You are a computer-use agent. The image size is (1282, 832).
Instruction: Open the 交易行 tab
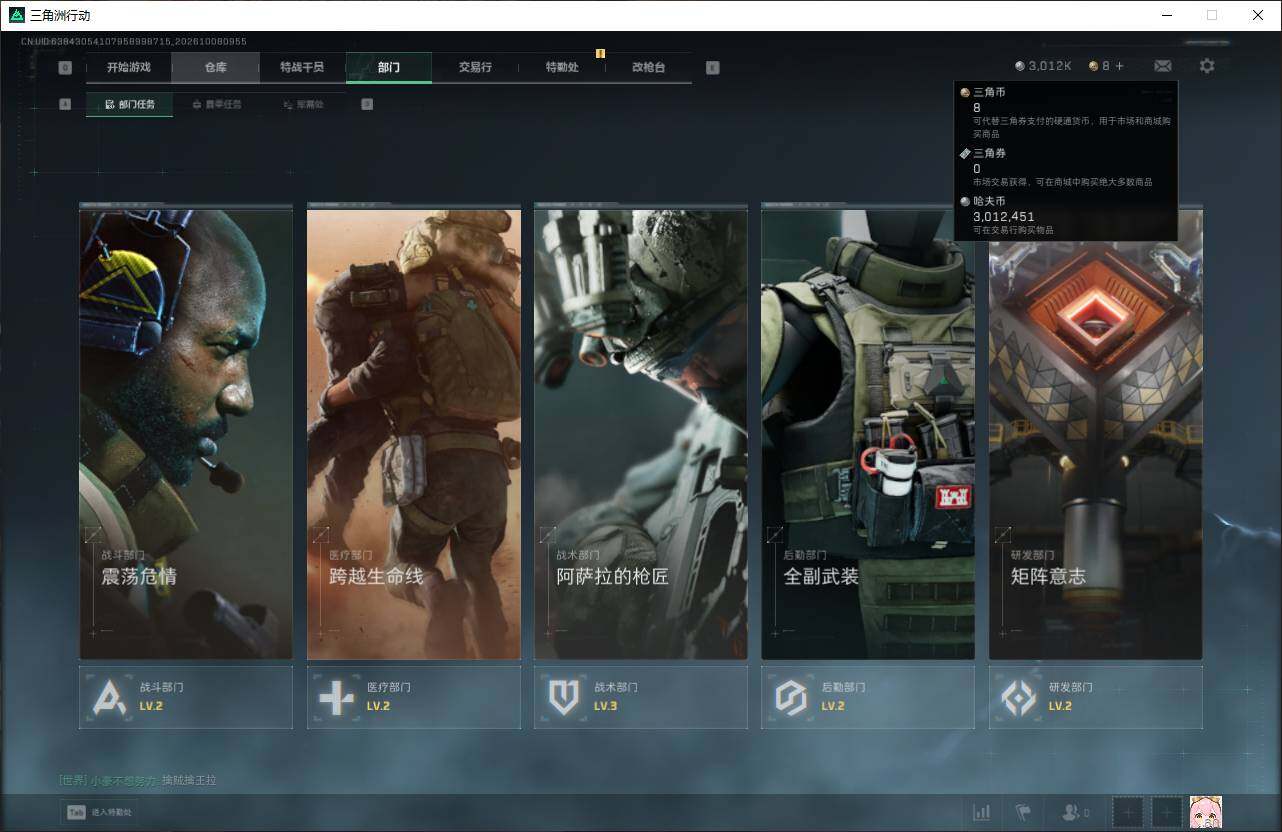coord(475,67)
